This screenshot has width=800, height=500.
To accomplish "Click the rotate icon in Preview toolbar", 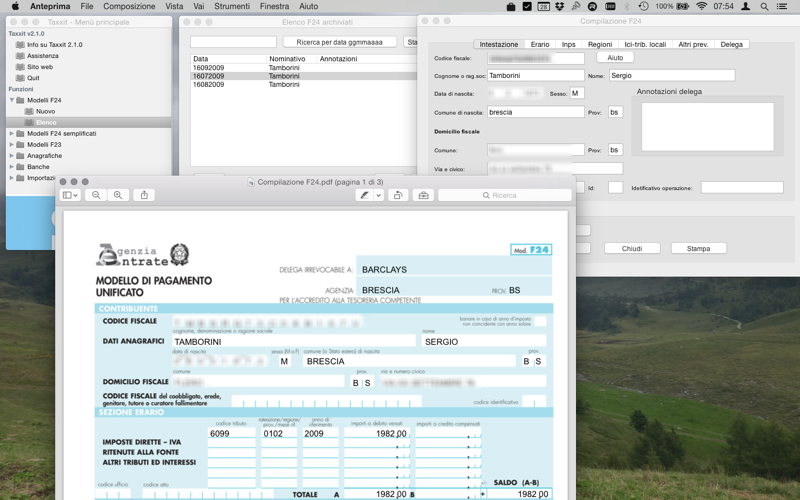I will 398,195.
